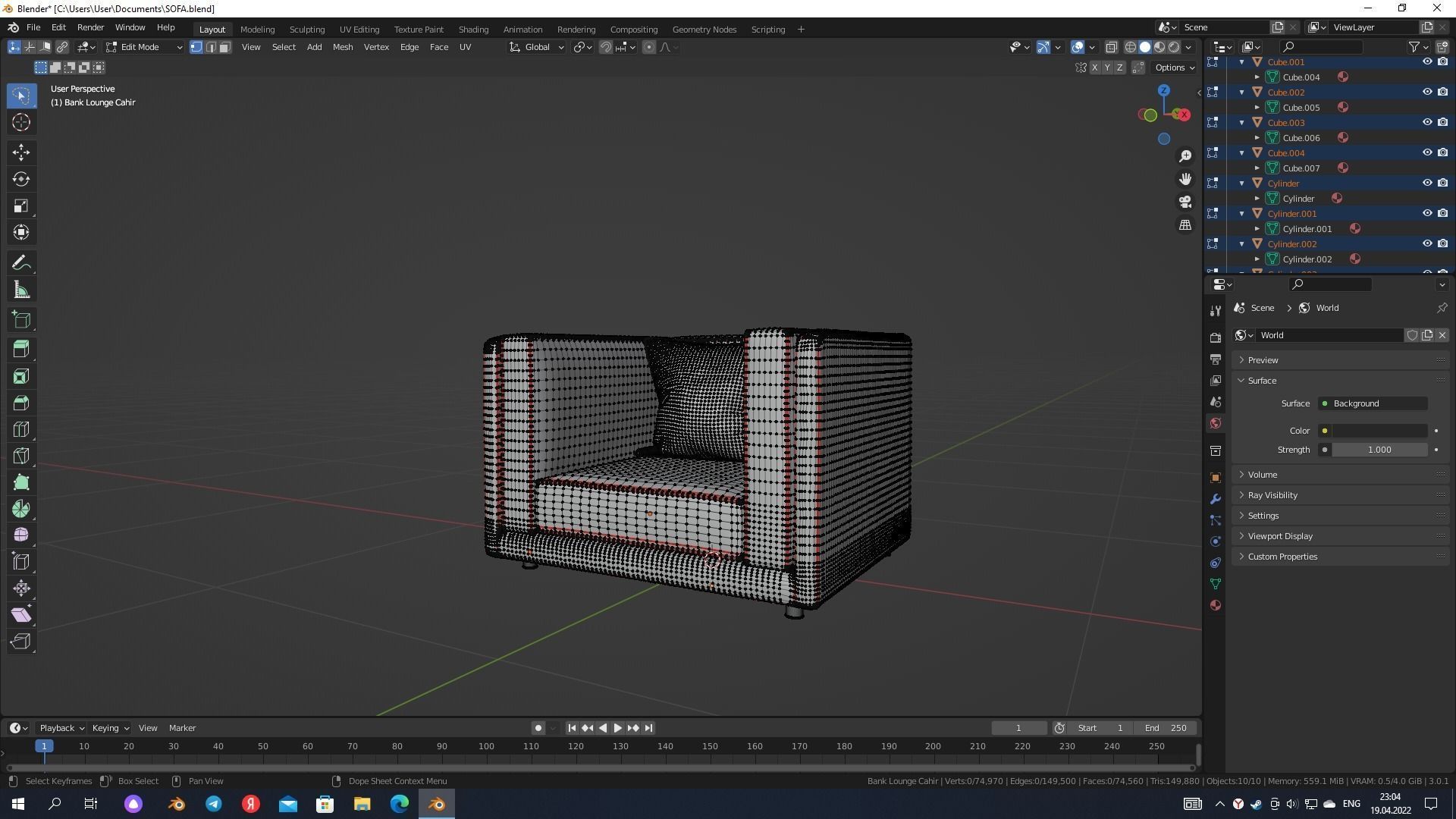Open the Modifier properties wrench tab
The width and height of the screenshot is (1456, 819).
[1216, 499]
